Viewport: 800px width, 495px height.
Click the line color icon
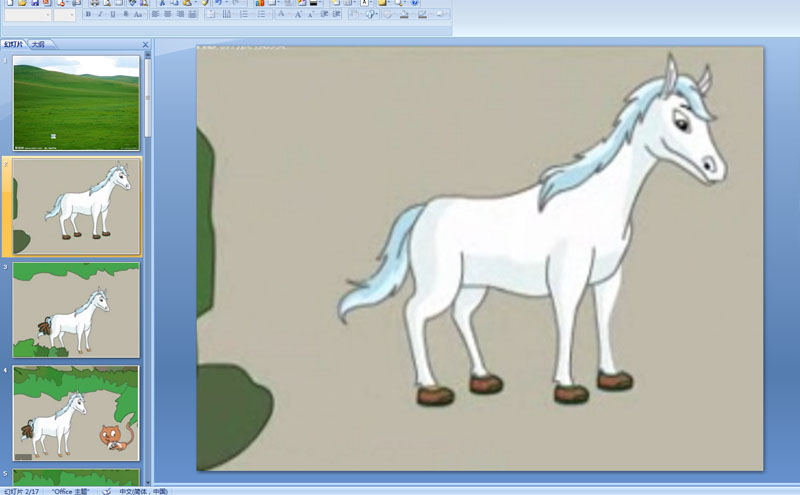(x=422, y=14)
